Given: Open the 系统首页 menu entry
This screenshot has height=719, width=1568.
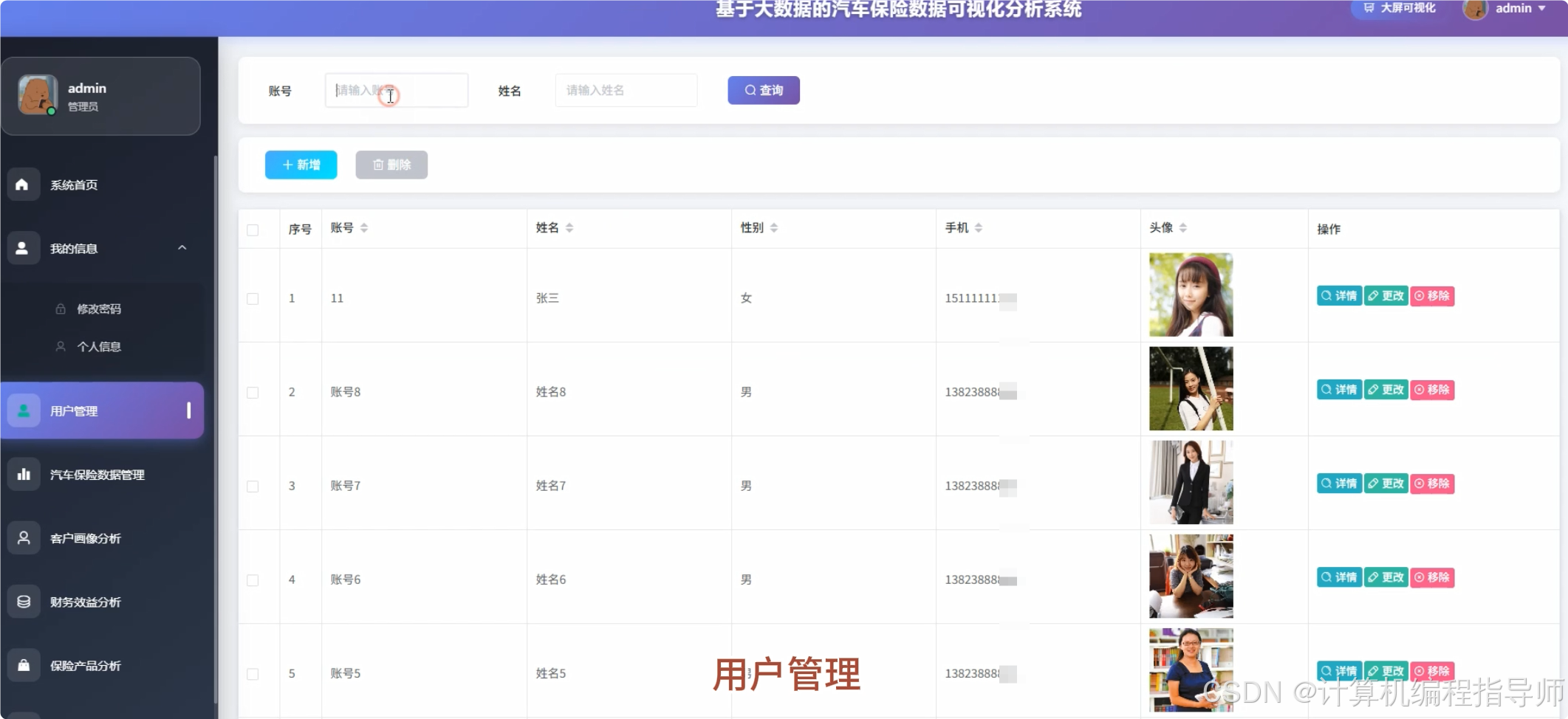Looking at the screenshot, I should point(73,185).
